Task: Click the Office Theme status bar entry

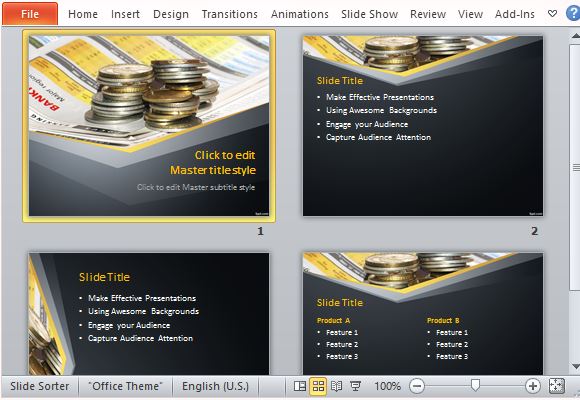Action: pos(125,386)
